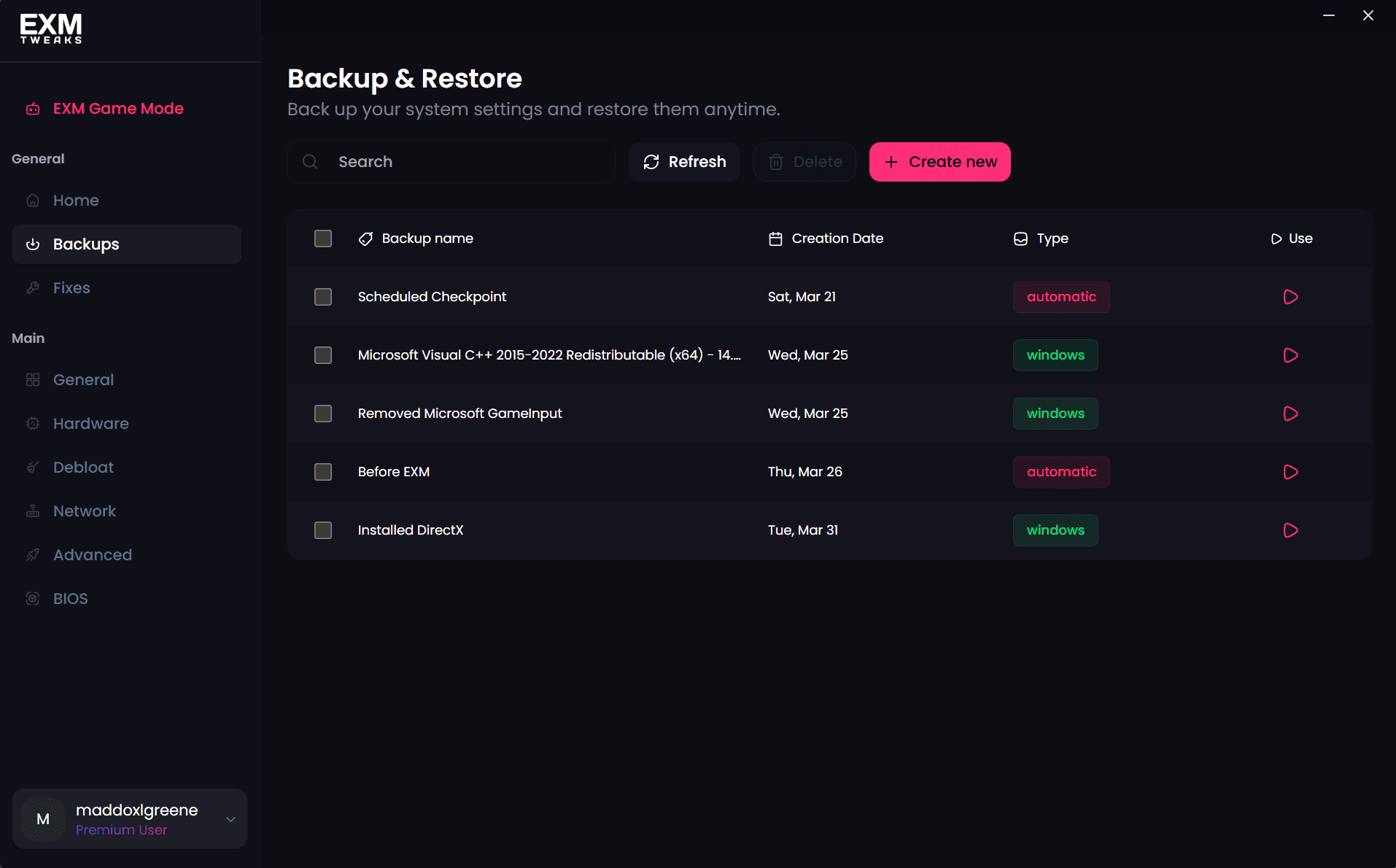Viewport: 1396px width, 868px height.
Task: Select the Network sidebar icon
Action: click(x=33, y=511)
